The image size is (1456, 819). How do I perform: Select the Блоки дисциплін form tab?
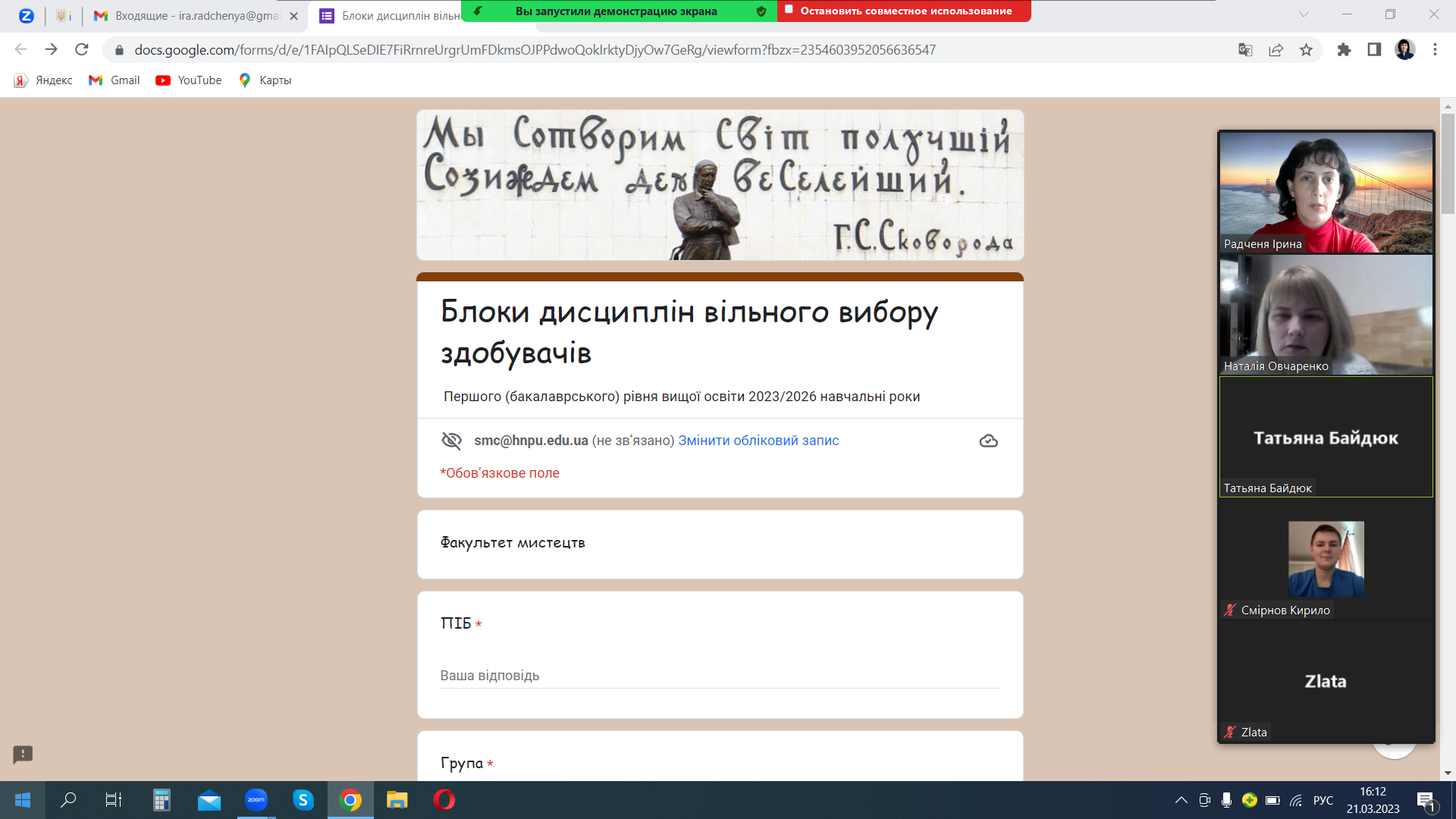(391, 15)
